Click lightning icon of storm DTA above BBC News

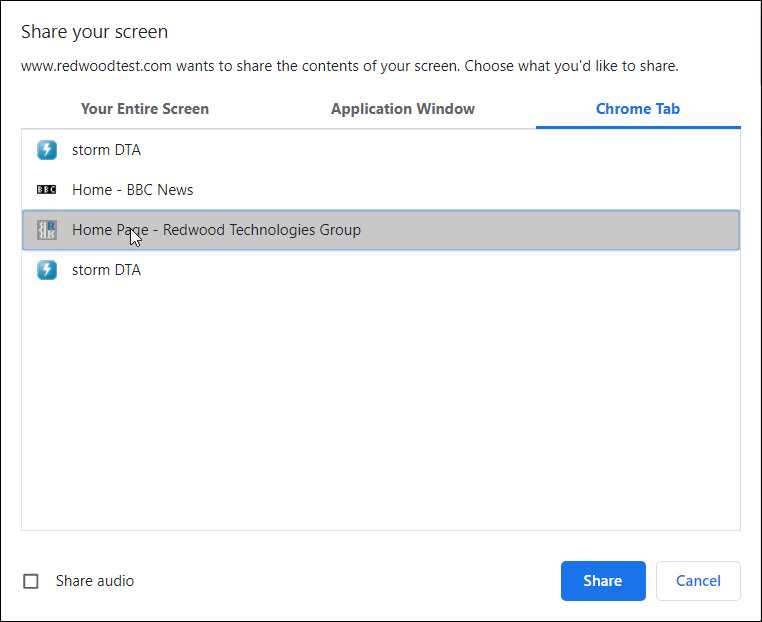pyautogui.click(x=47, y=150)
